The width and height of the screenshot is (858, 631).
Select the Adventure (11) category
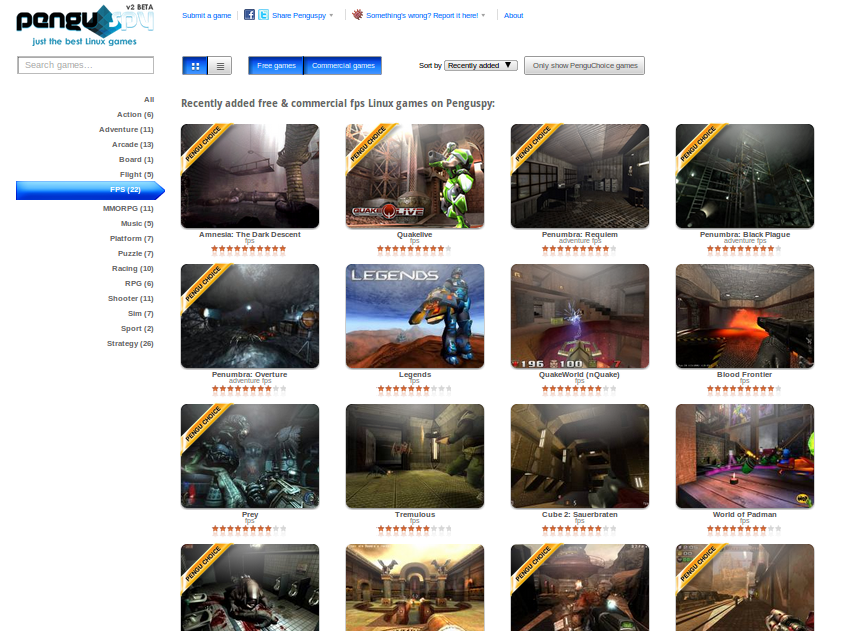126,130
